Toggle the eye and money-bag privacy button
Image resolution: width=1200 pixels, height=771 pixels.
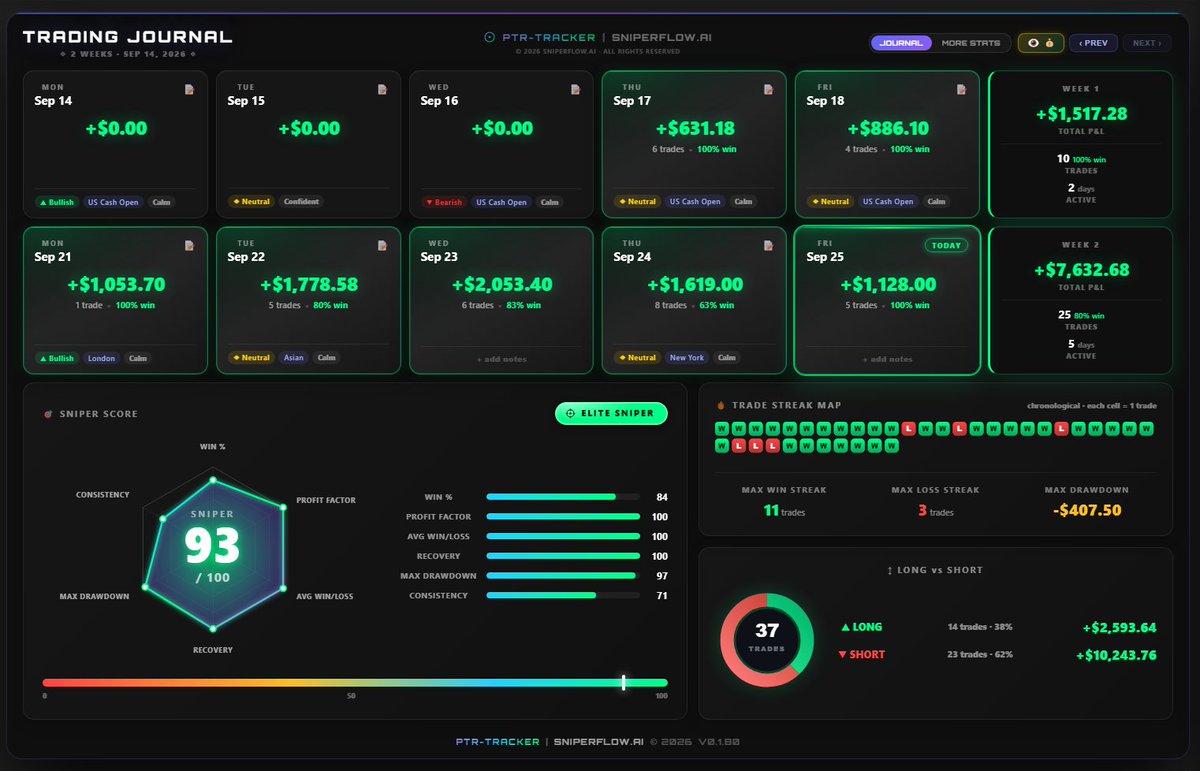point(1040,43)
